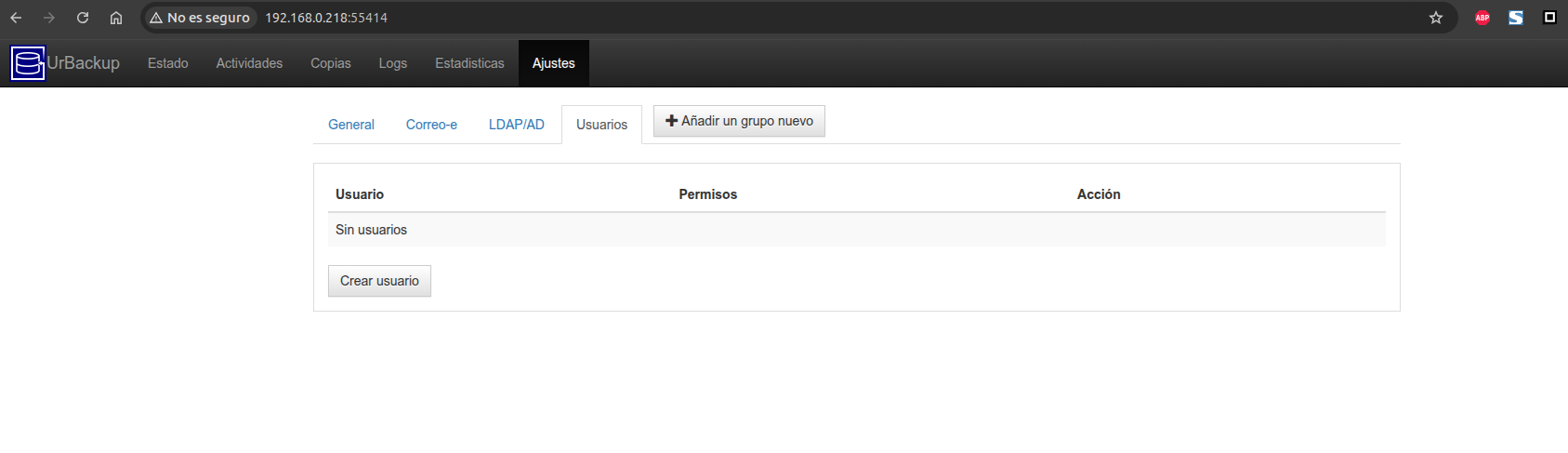Click the square icon right of extensions

(x=1549, y=18)
